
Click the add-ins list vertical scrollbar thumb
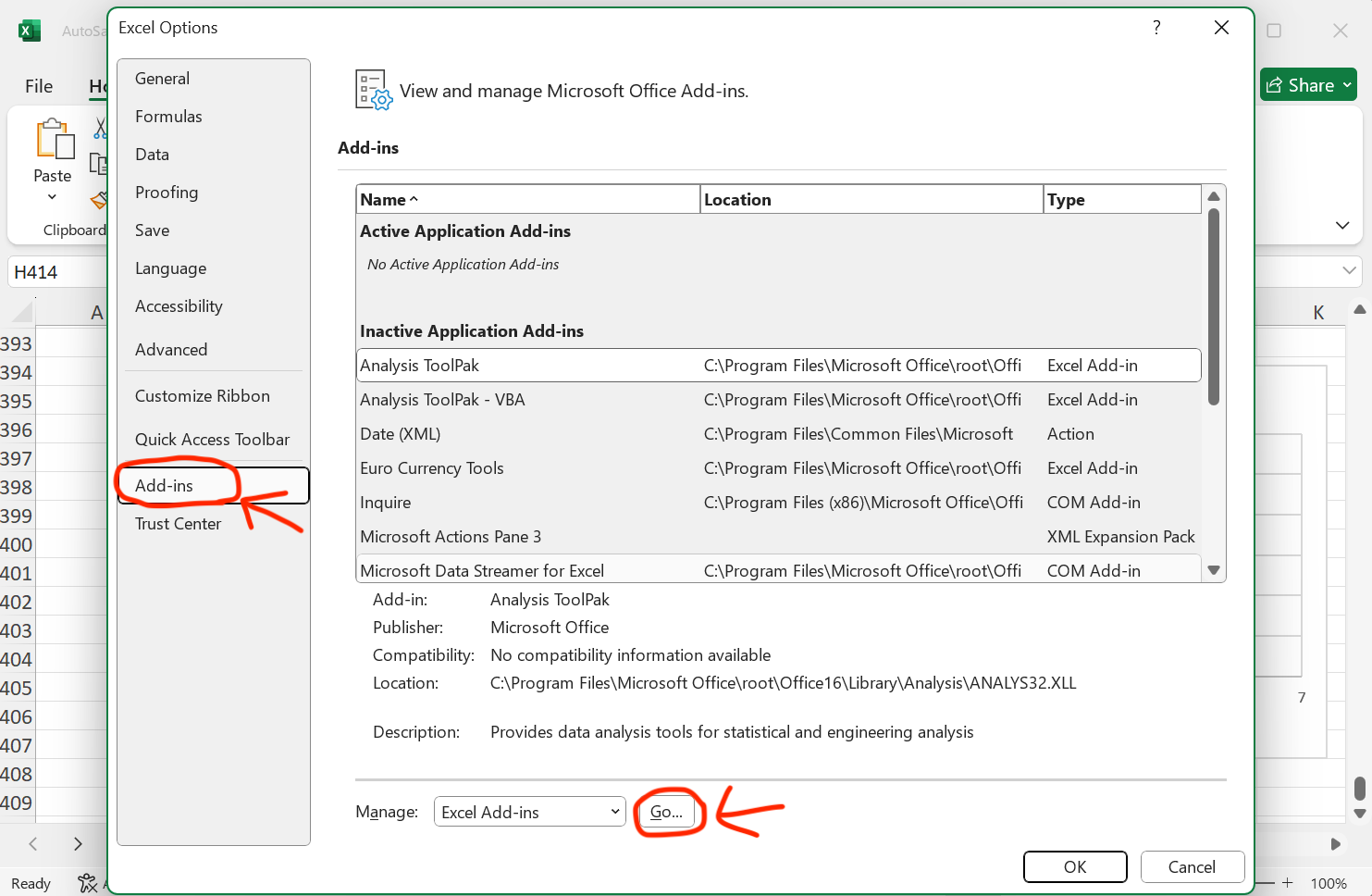point(1214,305)
